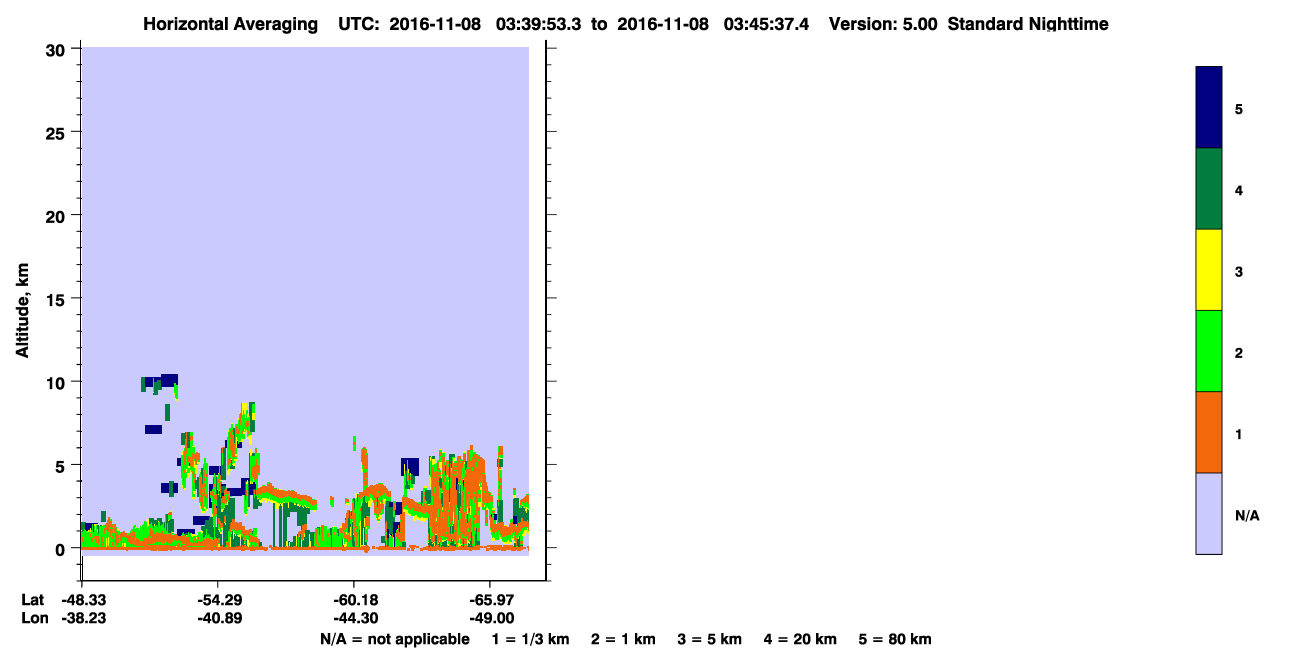Viewport: 1300px width, 667px height.
Task: Click the '5 = 80 km' legend note
Action: pos(895,639)
